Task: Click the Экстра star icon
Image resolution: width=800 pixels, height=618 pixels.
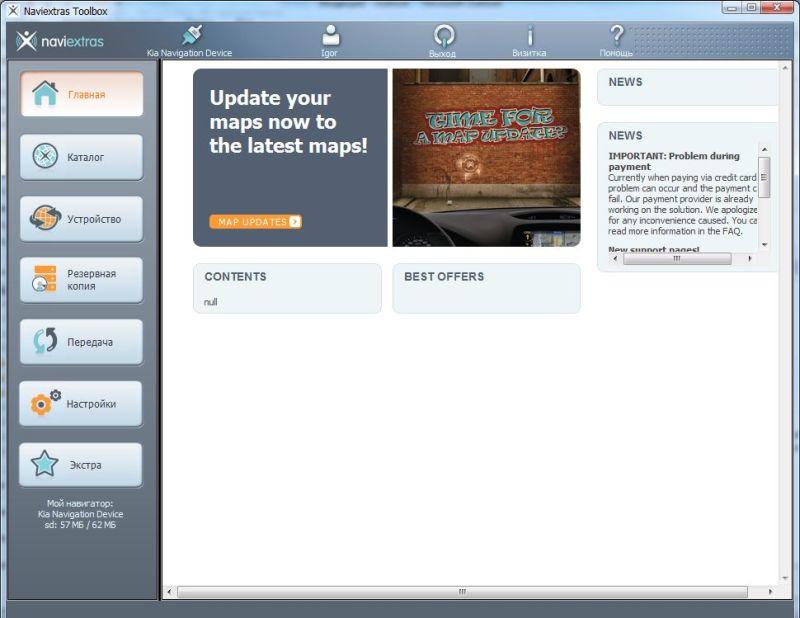Action: (45, 464)
